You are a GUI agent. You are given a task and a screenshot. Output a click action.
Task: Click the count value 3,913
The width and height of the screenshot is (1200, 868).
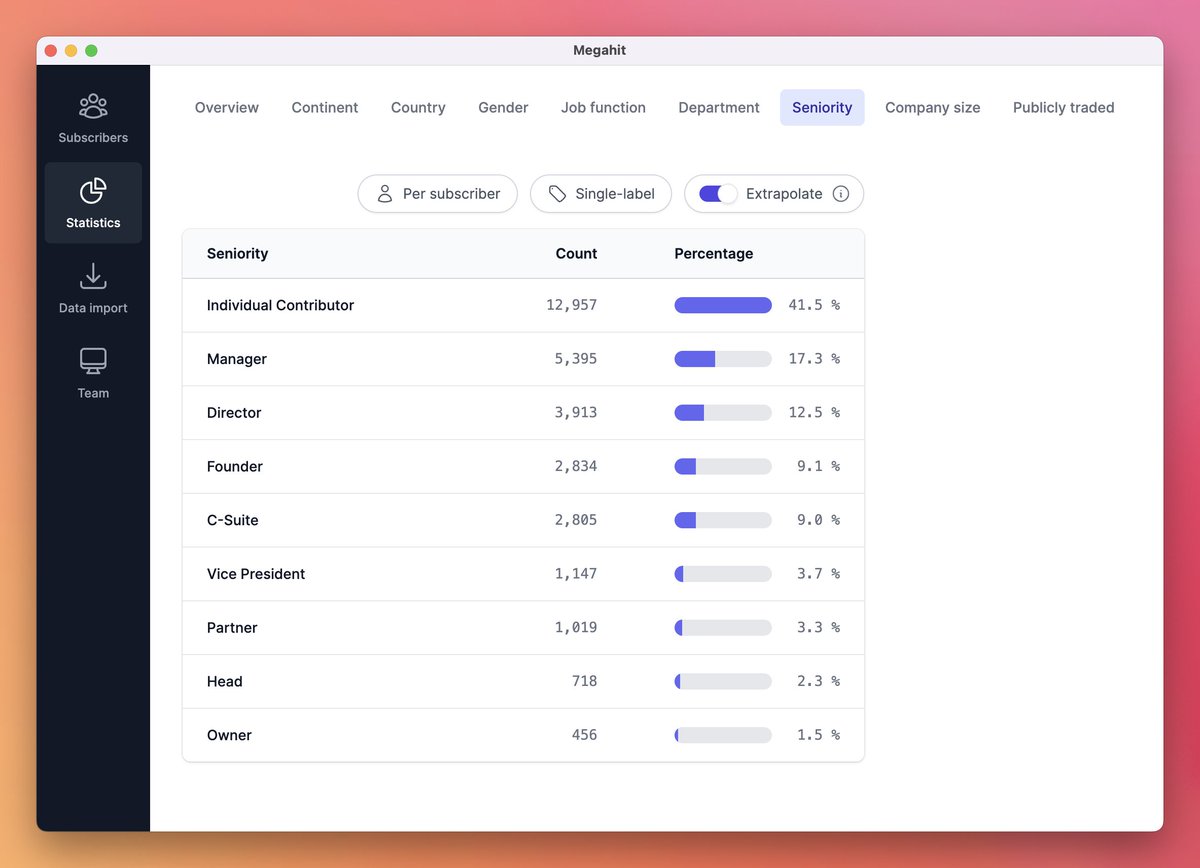(576, 413)
